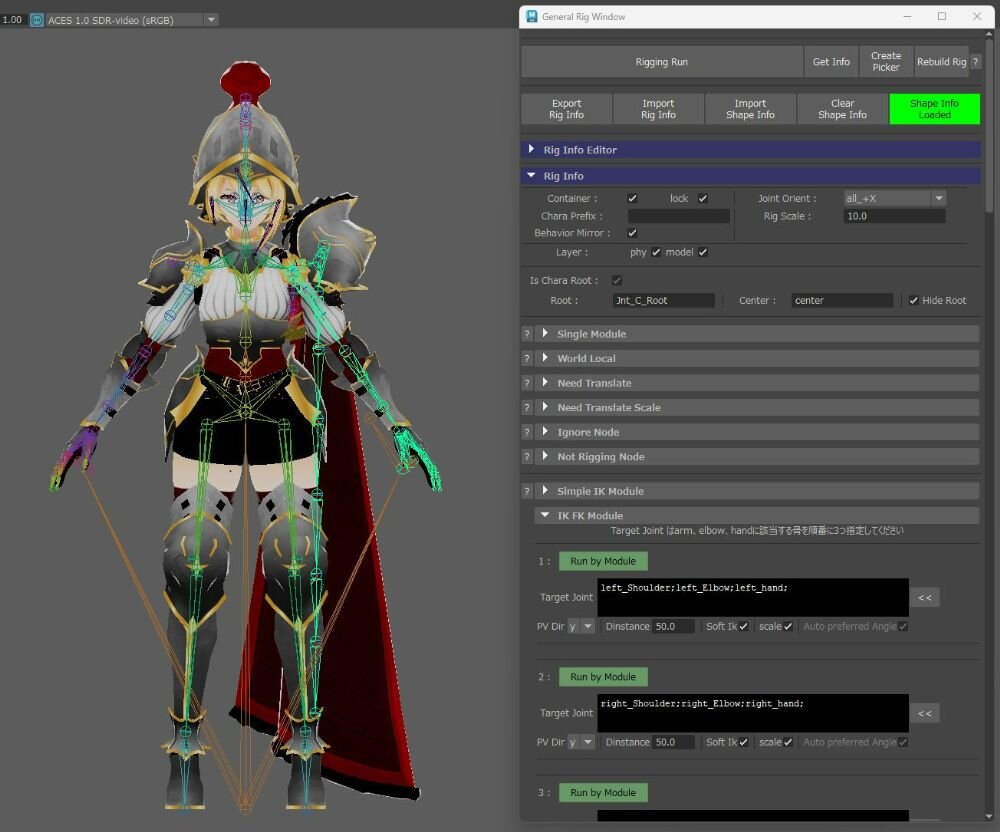Image resolution: width=1000 pixels, height=832 pixels.
Task: Toggle the Container checkbox
Action: (632, 199)
